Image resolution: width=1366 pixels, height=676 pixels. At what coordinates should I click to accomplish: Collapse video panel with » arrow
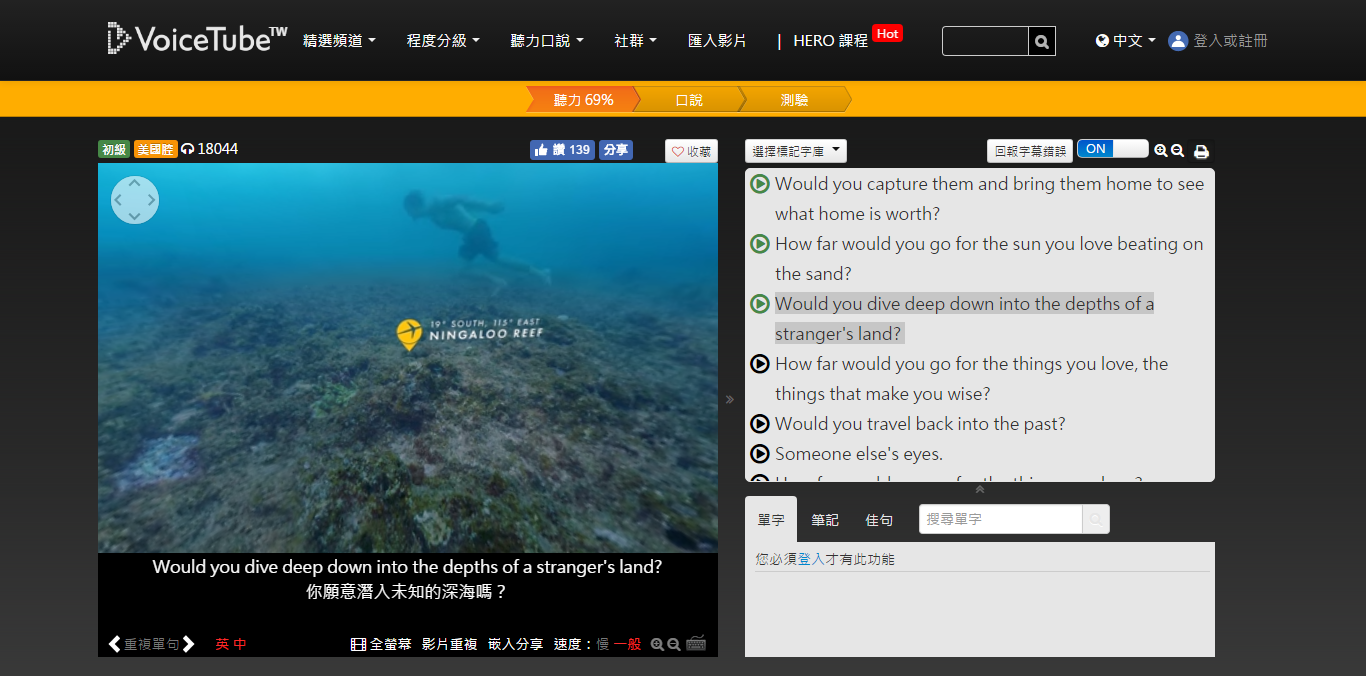730,400
